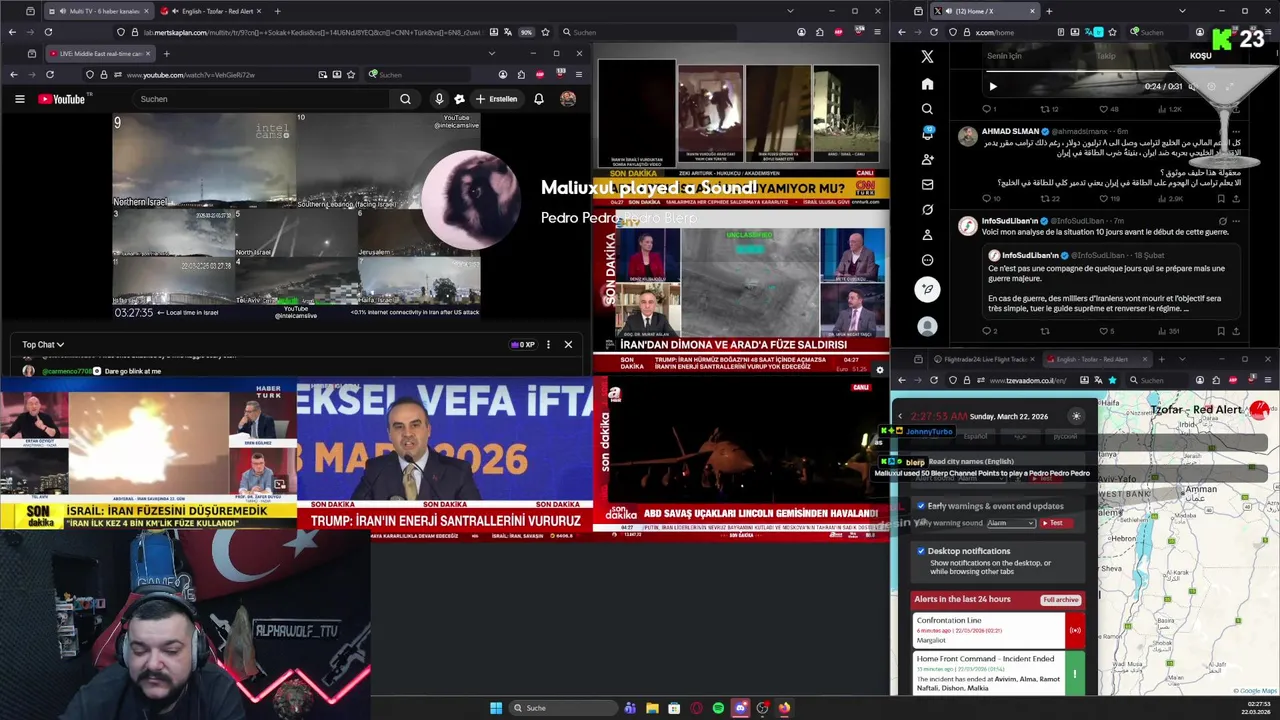Screen dimensions: 1280x720
Task: Switch to English - Tzofar tab in Multi TV window
Action: coord(210,11)
